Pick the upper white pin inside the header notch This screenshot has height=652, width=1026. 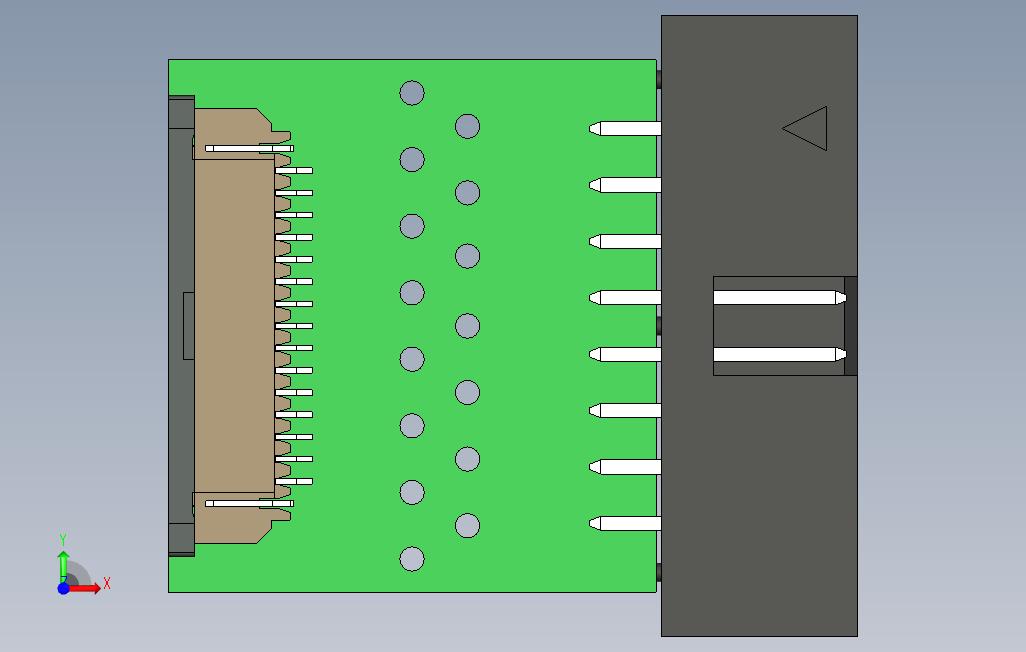(779, 298)
